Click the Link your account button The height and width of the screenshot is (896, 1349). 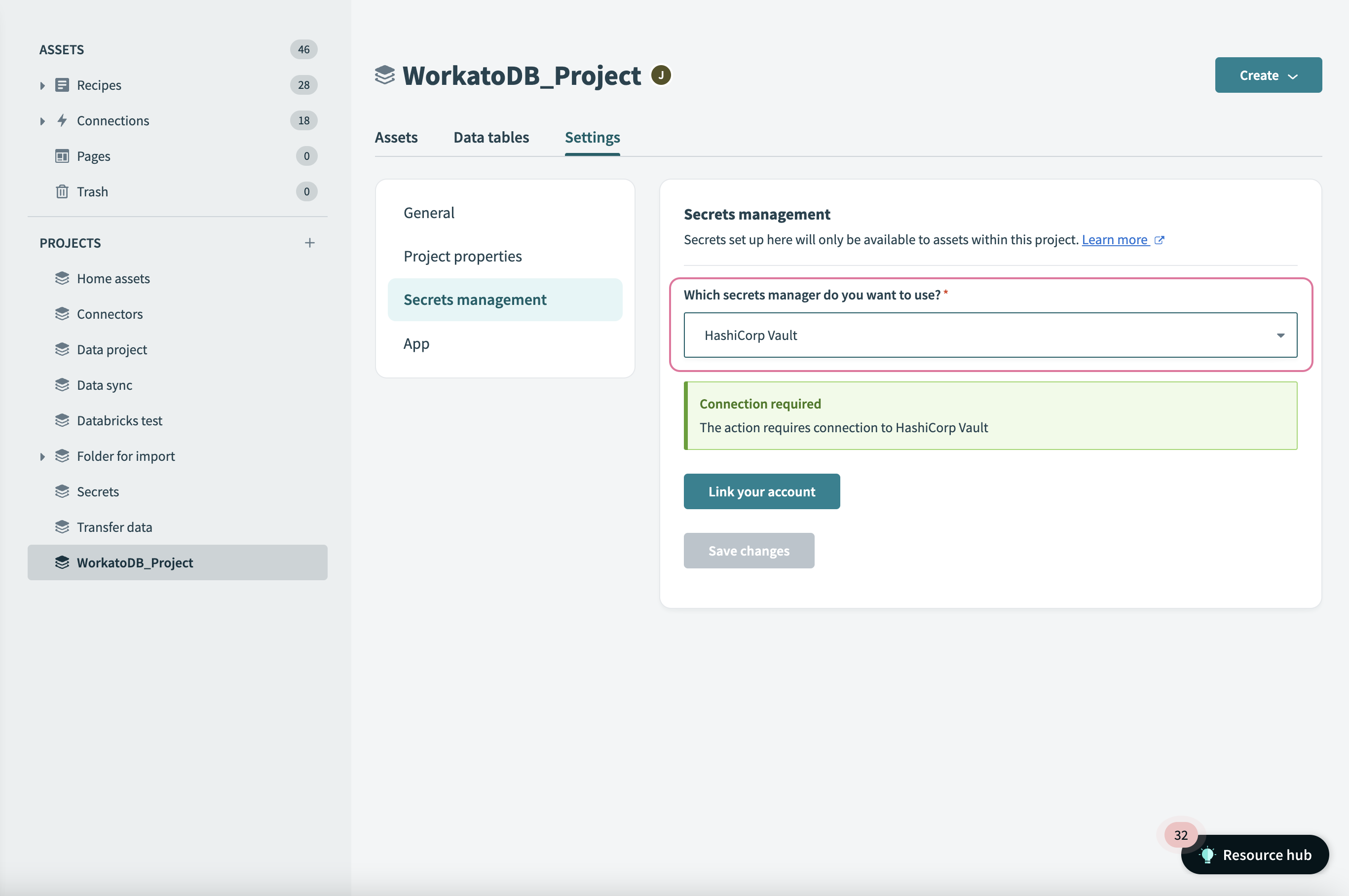(x=762, y=491)
